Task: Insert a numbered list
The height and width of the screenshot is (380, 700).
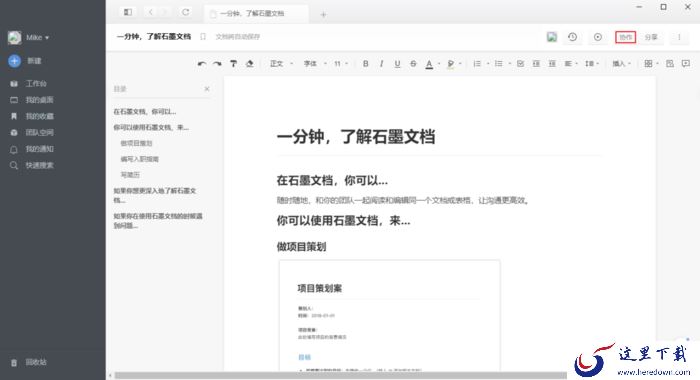Action: coord(477,64)
